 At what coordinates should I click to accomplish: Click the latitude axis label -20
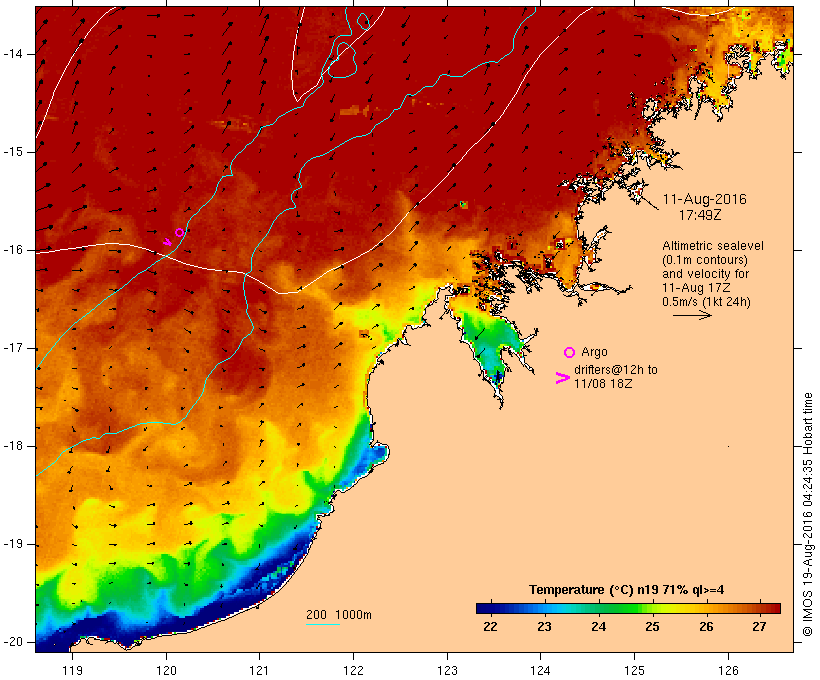[13, 642]
